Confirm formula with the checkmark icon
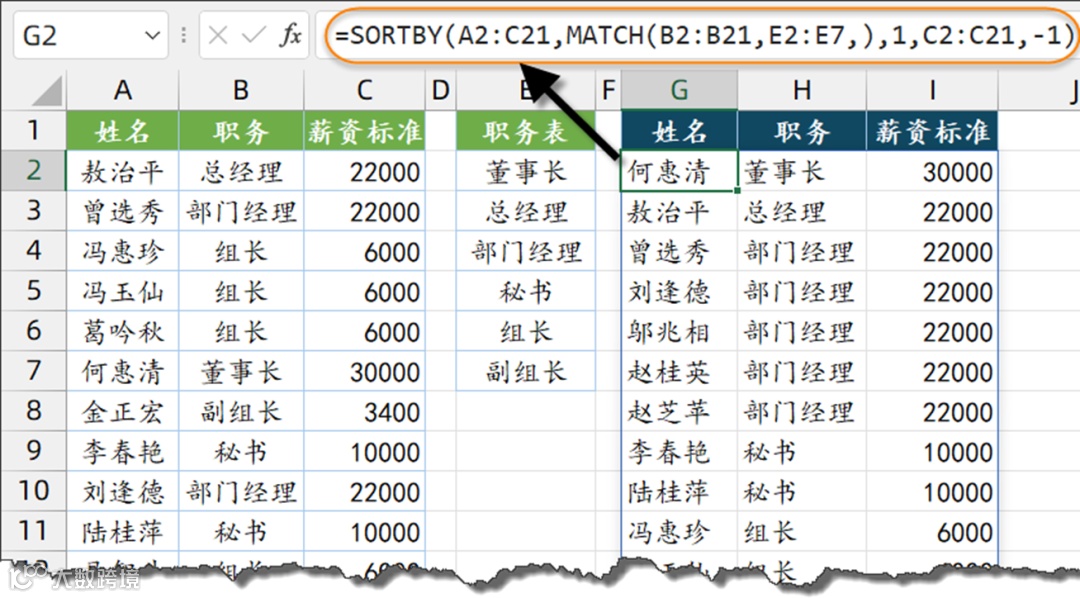Image resolution: width=1080 pixels, height=598 pixels. (x=253, y=35)
